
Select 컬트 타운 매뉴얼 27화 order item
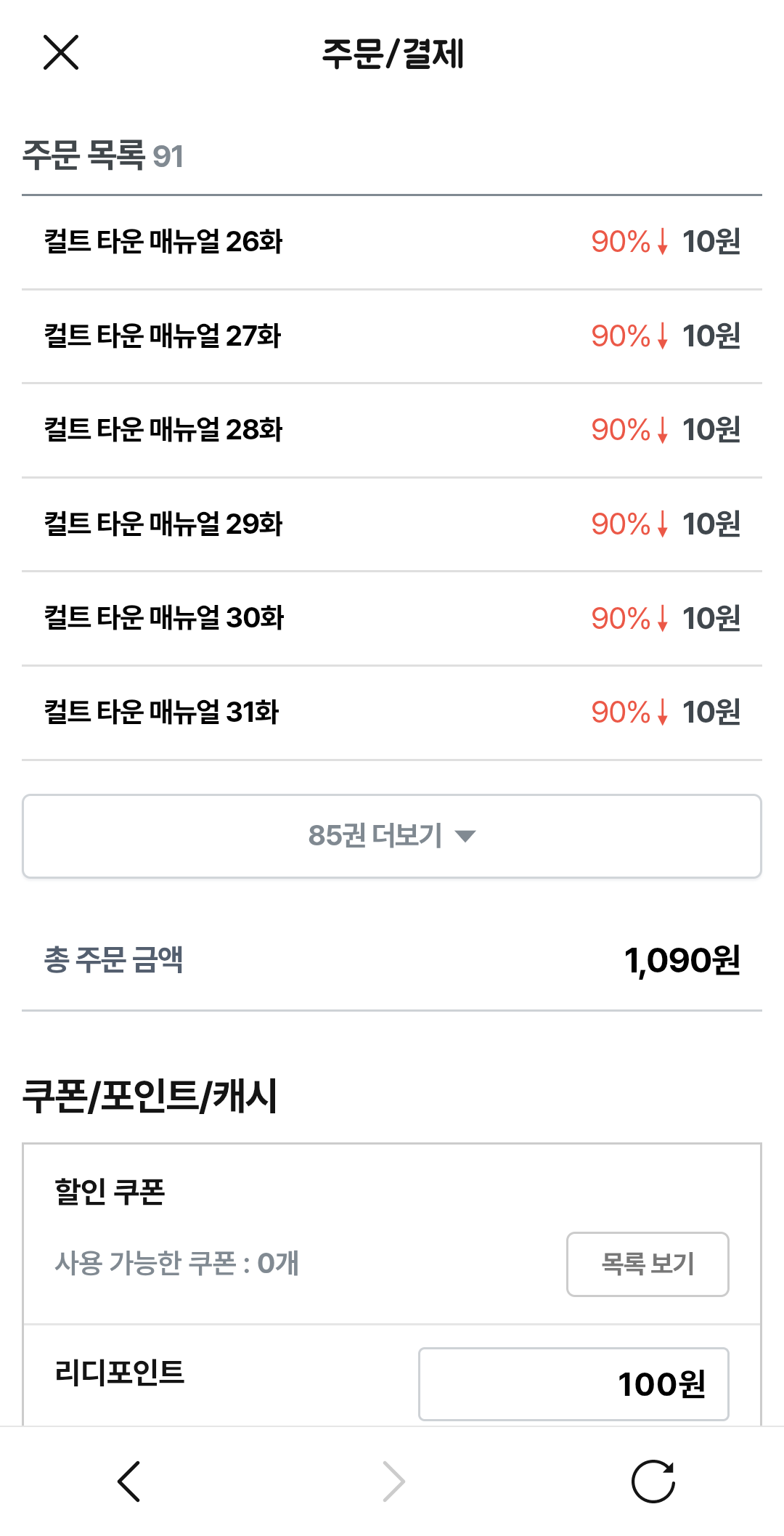tap(163, 336)
